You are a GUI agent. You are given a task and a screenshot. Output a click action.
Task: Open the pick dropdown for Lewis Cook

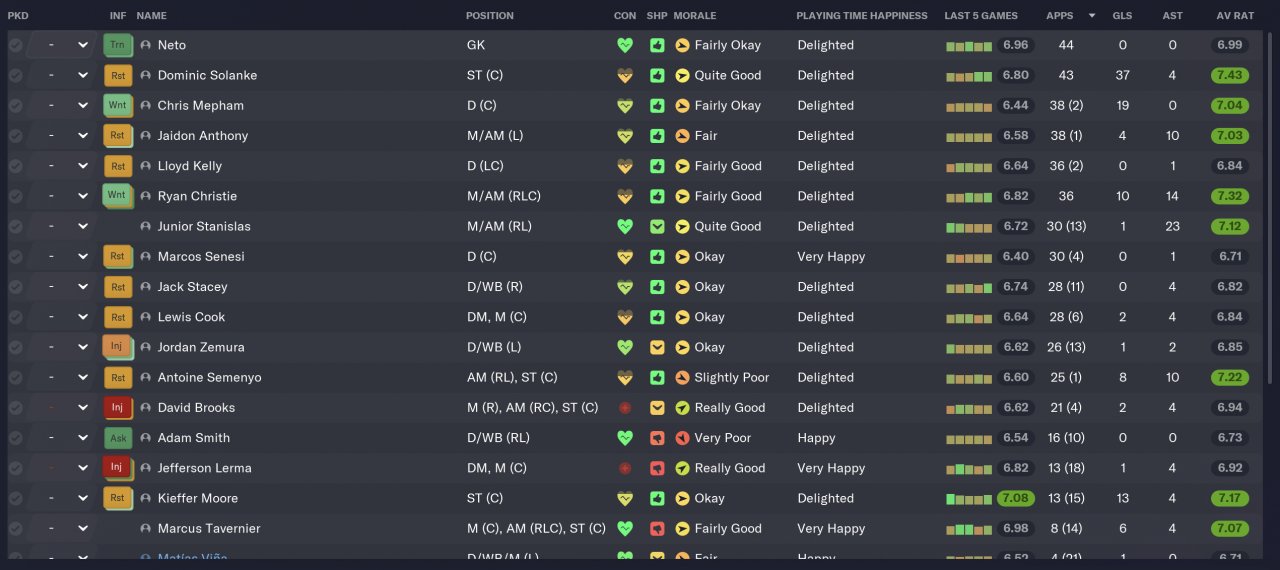[x=83, y=317]
